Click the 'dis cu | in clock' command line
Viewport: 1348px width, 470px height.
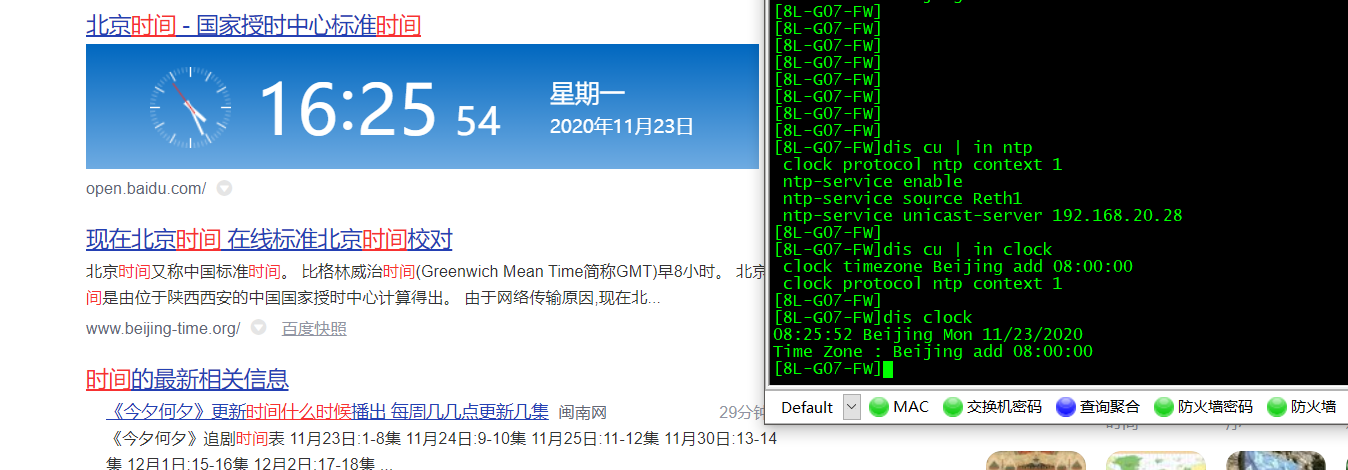tap(913, 250)
